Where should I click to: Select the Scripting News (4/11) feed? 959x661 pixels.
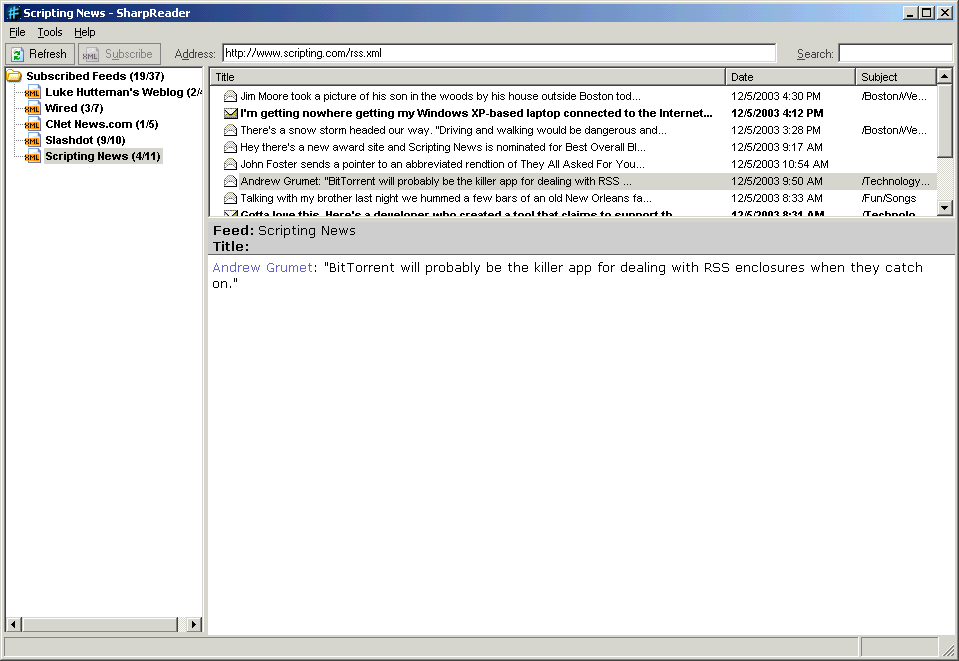coord(103,156)
